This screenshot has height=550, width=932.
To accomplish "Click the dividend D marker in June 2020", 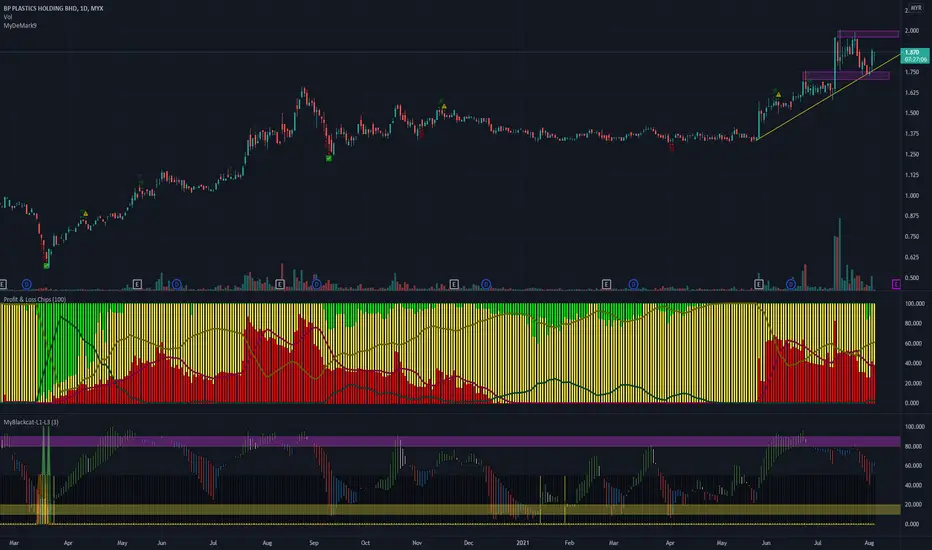I will [x=177, y=284].
